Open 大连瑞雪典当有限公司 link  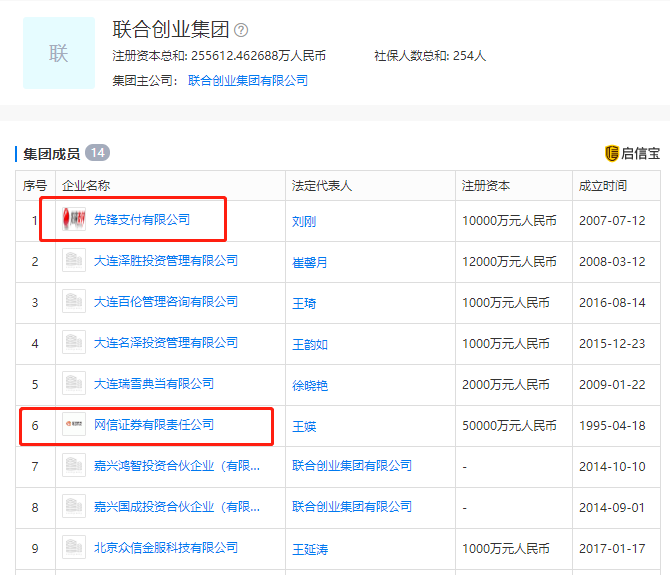point(154,384)
